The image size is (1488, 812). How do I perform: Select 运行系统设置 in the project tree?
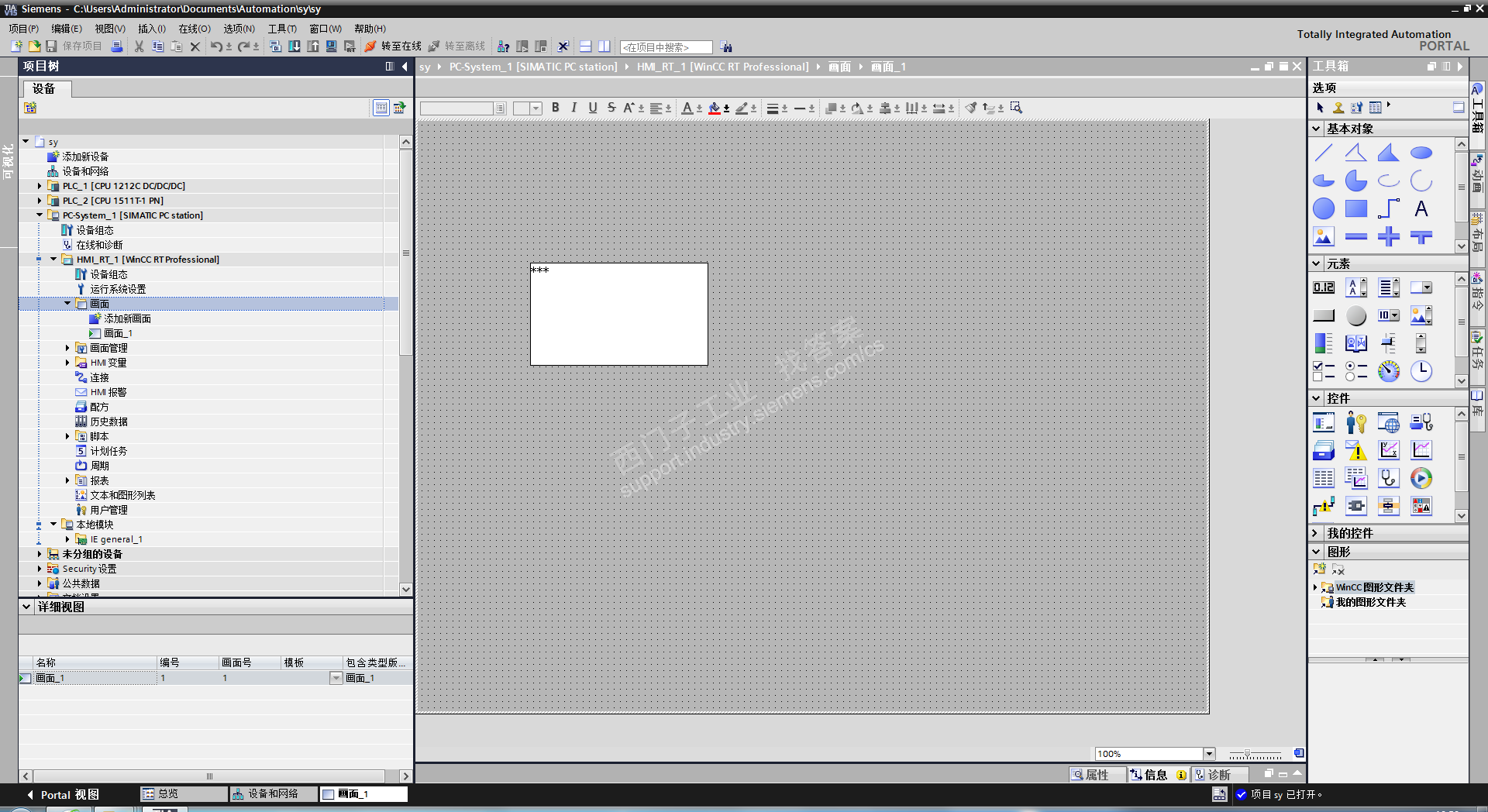(117, 289)
